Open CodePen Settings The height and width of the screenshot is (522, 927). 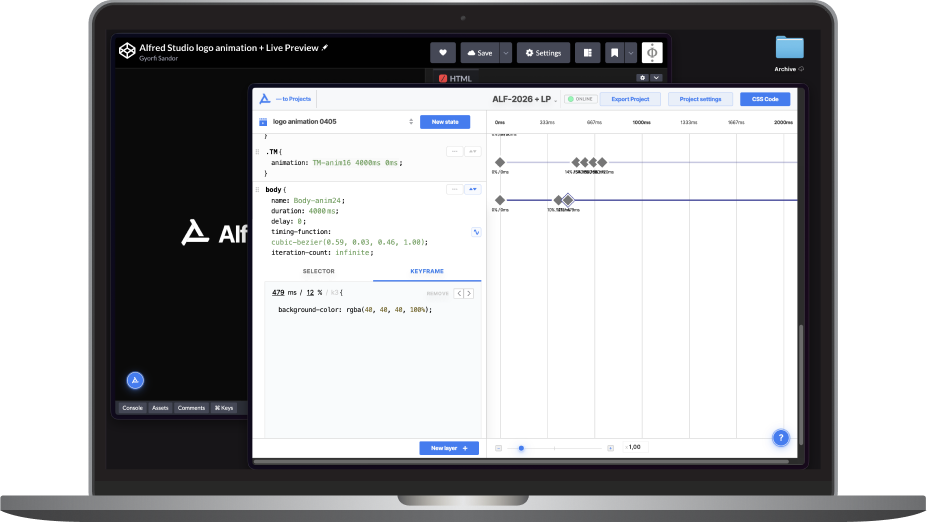point(543,53)
